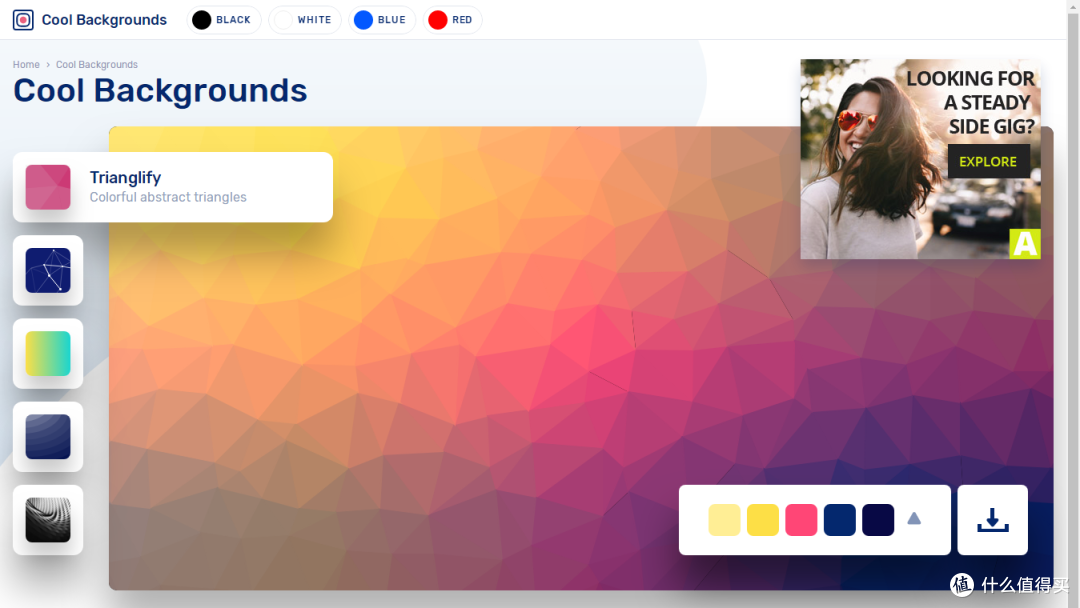Select the BLACK color filter button
Image resolution: width=1080 pixels, height=608 pixels.
tap(224, 20)
